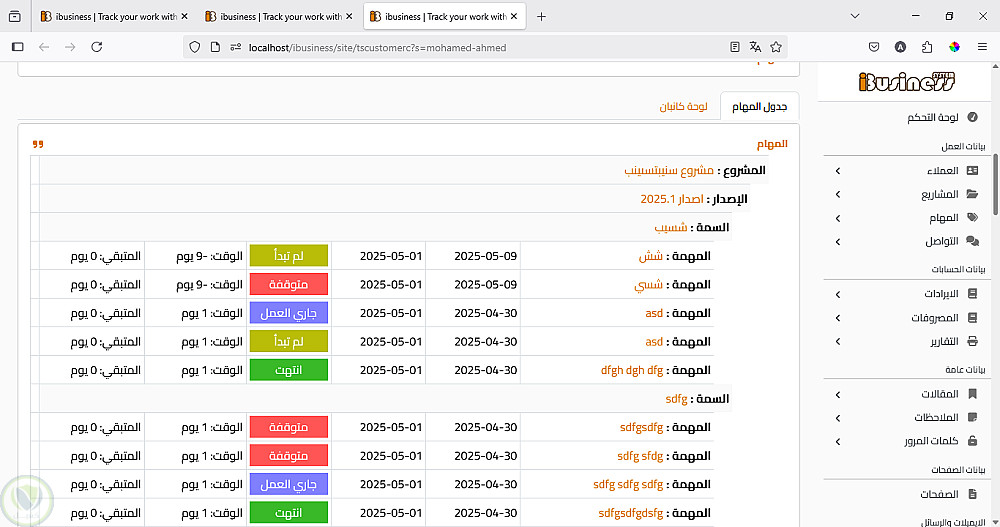This screenshot has height=527, width=1000.
Task: Click green انتهت status badge of dfgh dgh dfg
Action: pyautogui.click(x=288, y=370)
